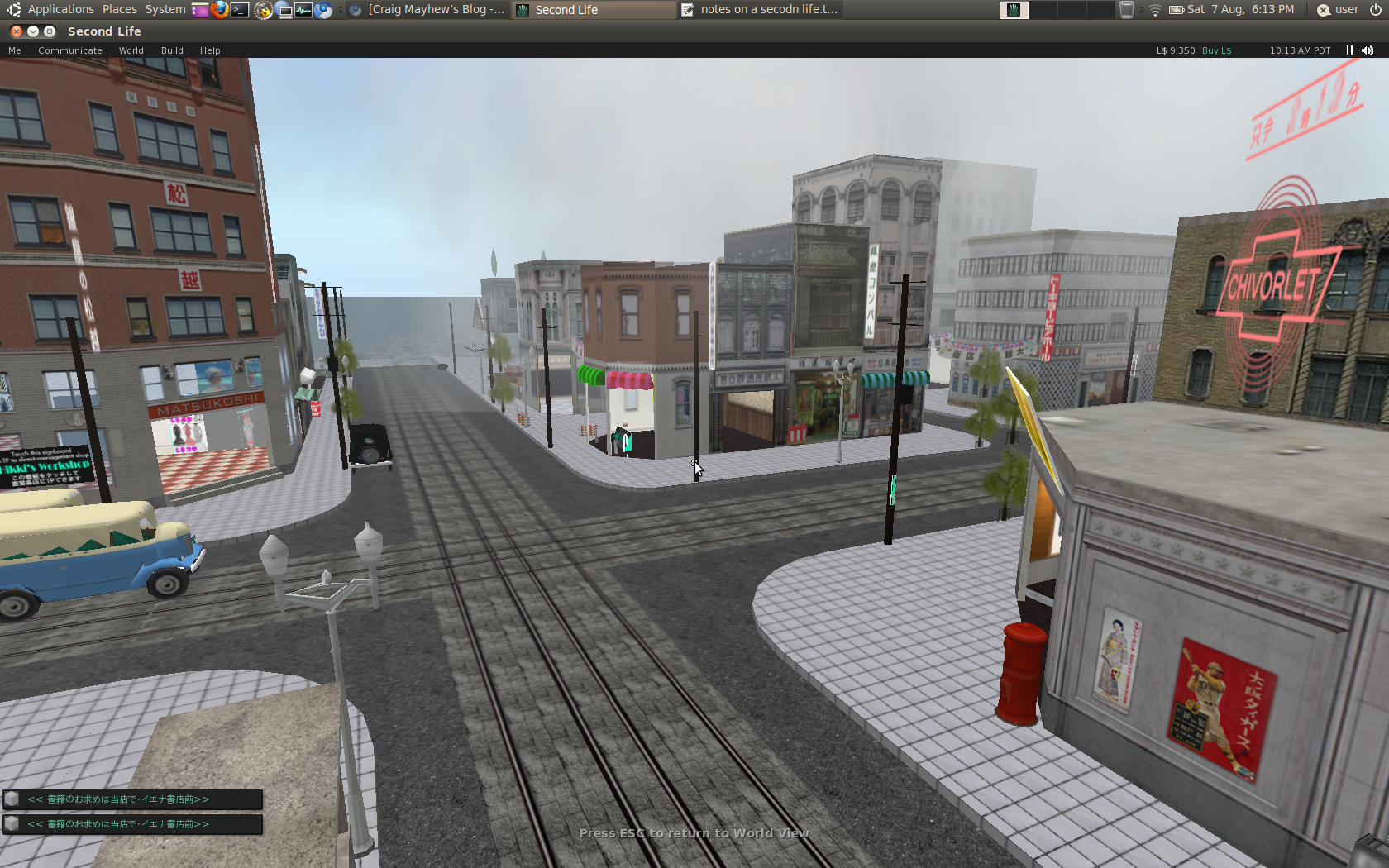Switch to the Craig Mayhew's Blog window

(427, 10)
